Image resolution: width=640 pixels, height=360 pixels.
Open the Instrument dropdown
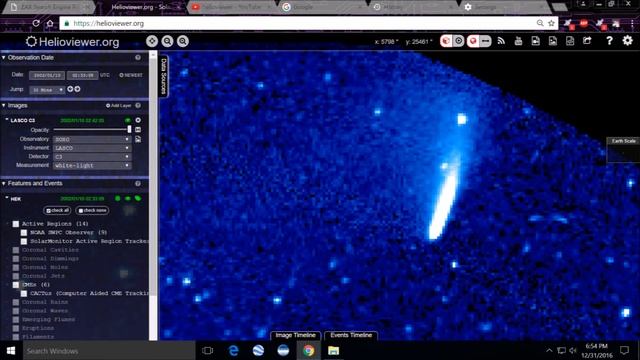pyautogui.click(x=92, y=148)
